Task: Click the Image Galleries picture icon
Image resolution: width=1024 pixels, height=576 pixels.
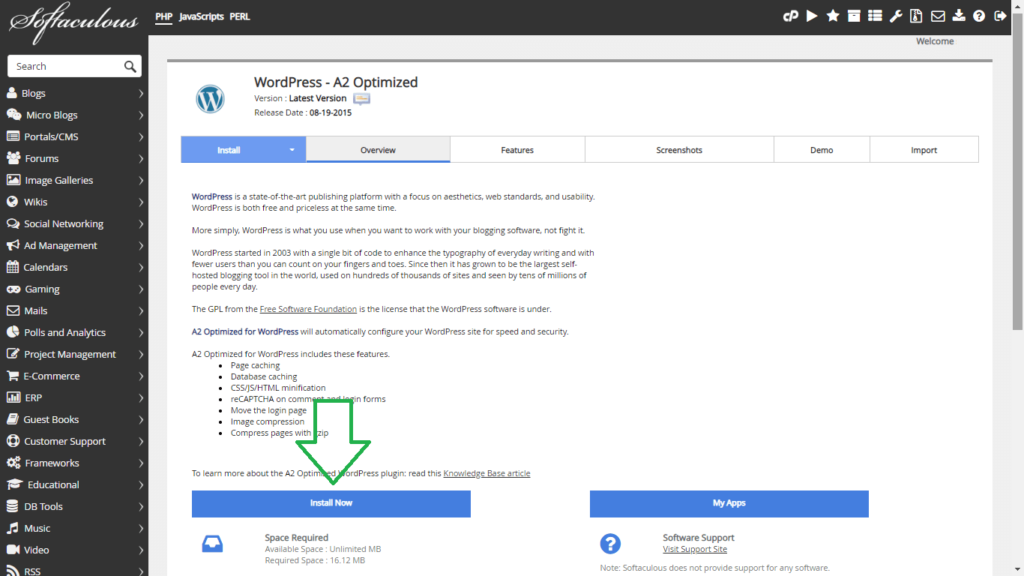Action: click(x=13, y=180)
